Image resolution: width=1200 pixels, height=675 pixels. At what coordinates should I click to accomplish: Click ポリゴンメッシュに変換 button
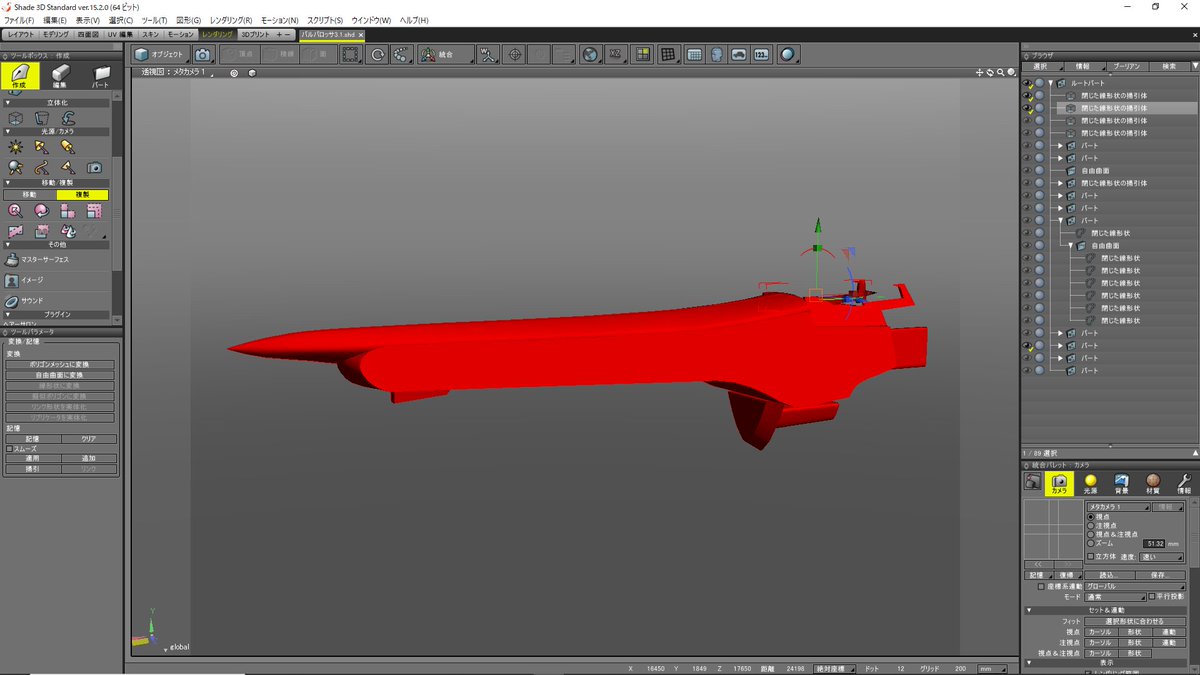point(61,364)
